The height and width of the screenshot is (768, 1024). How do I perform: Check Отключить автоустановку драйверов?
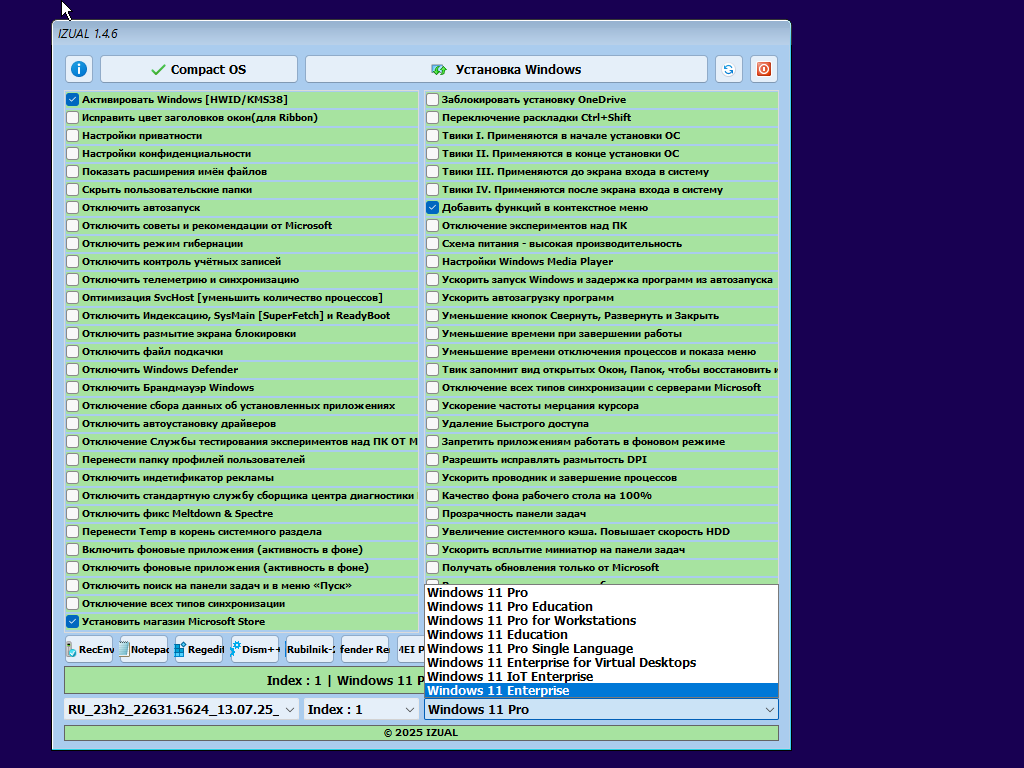tap(72, 424)
